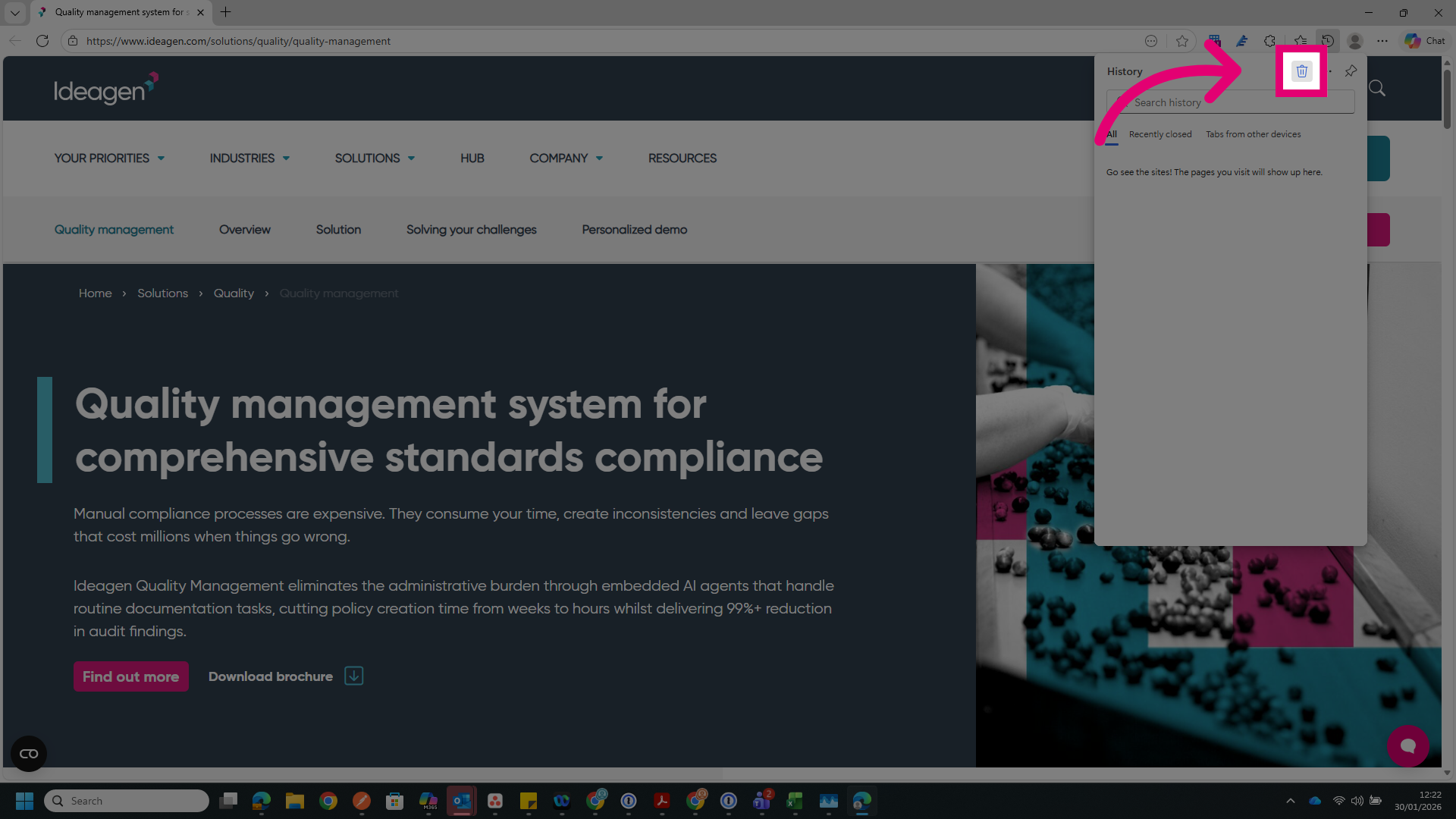Add this page to favorites star
1456x819 pixels.
tap(1181, 41)
